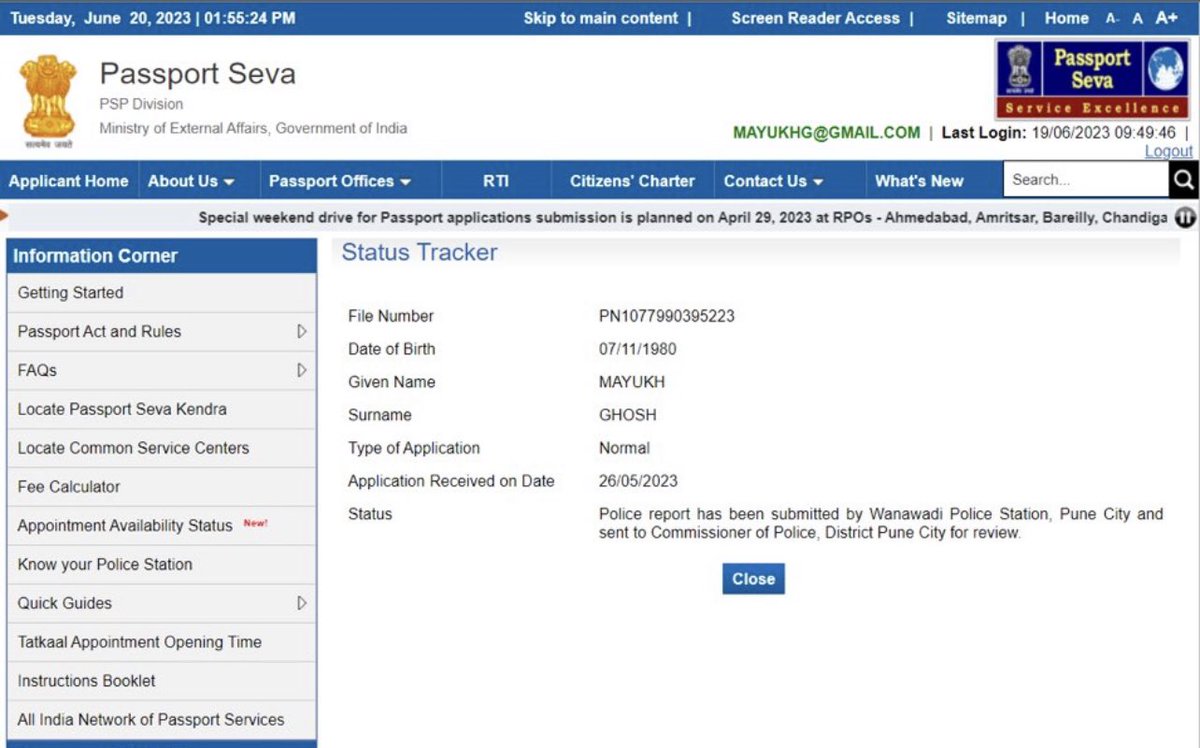Go to Applicant Home
Viewport: 1200px width, 748px height.
68,181
